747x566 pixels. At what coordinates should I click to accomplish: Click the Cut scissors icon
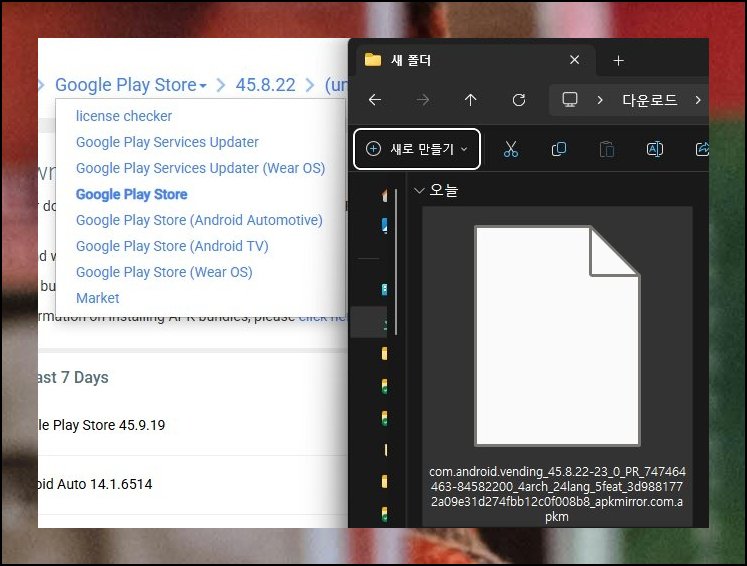[x=511, y=149]
